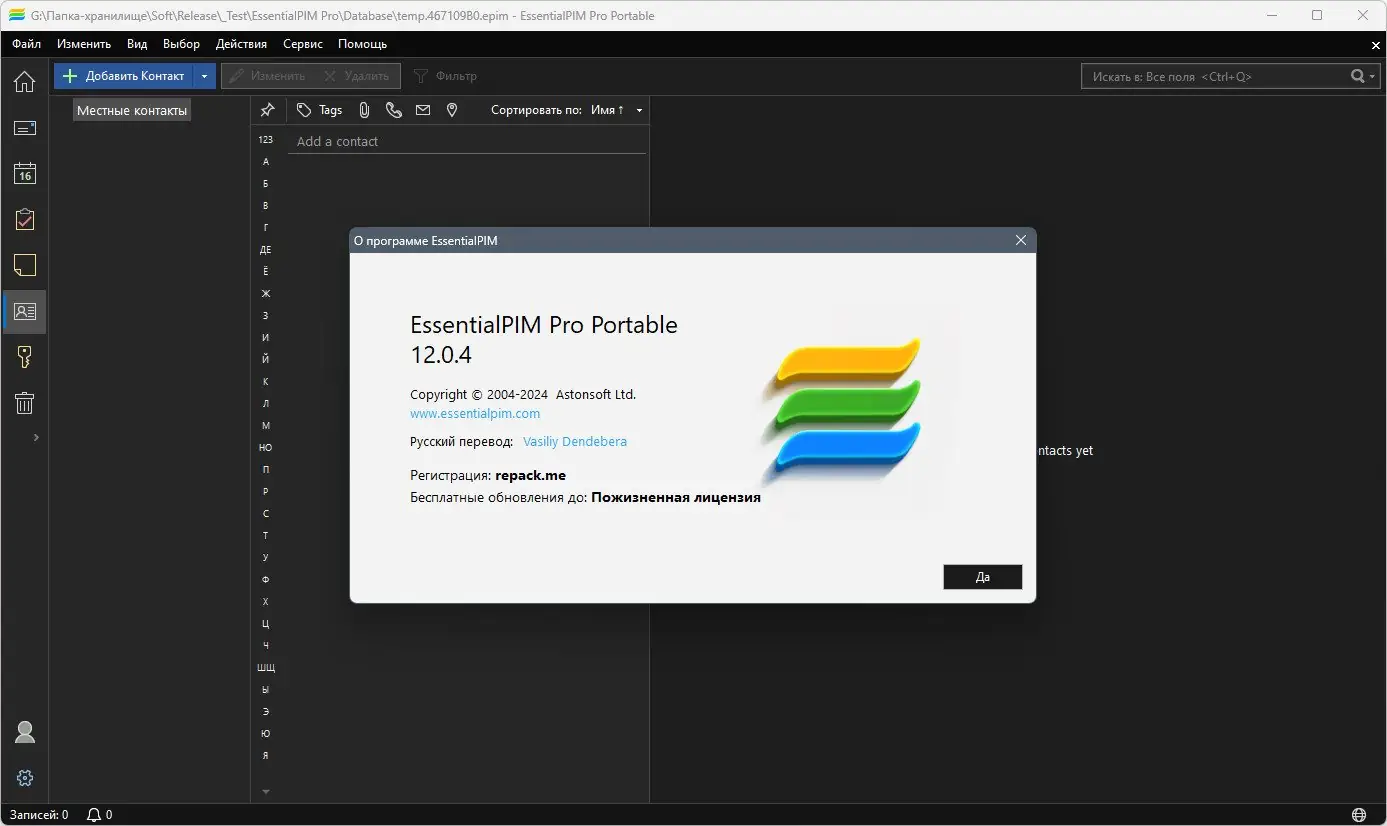Screen dimensions: 1387x826
Task: Click the email envelope column icon
Action: pyautogui.click(x=423, y=110)
